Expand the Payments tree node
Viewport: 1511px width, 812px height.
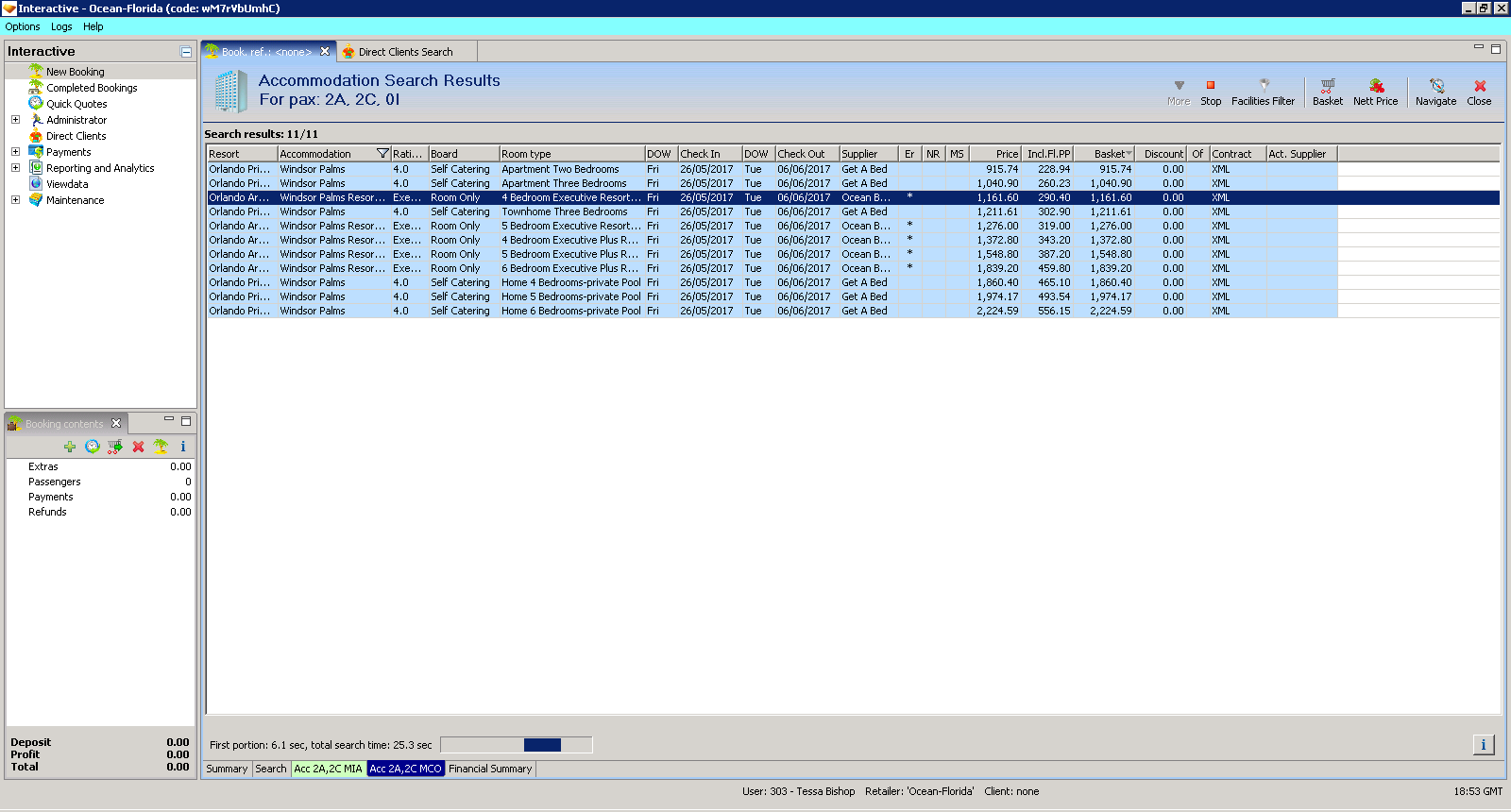(x=15, y=152)
